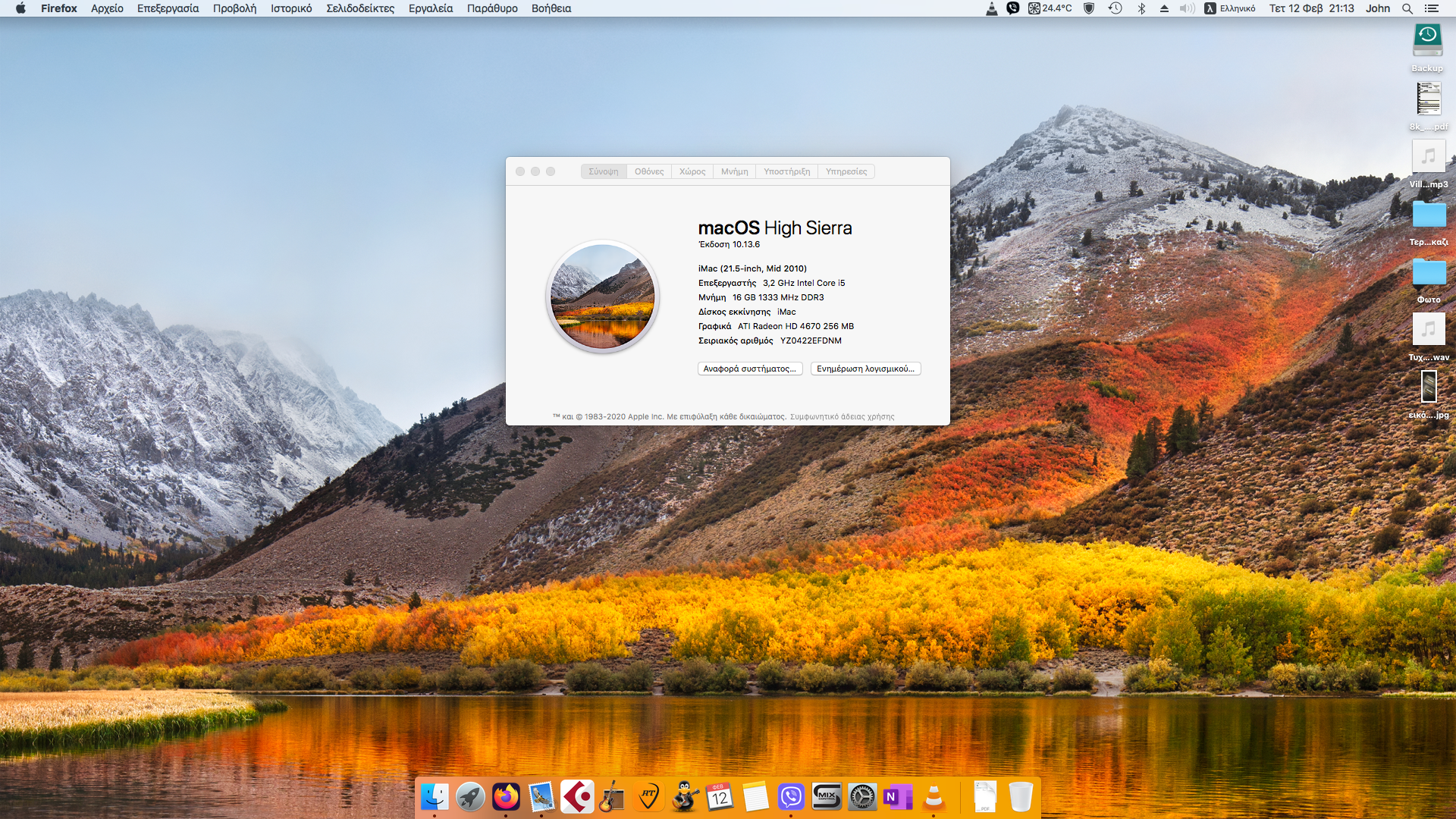Open GarageBand guitar amp icon in dock
Viewport: 1456px width, 819px height.
613,797
